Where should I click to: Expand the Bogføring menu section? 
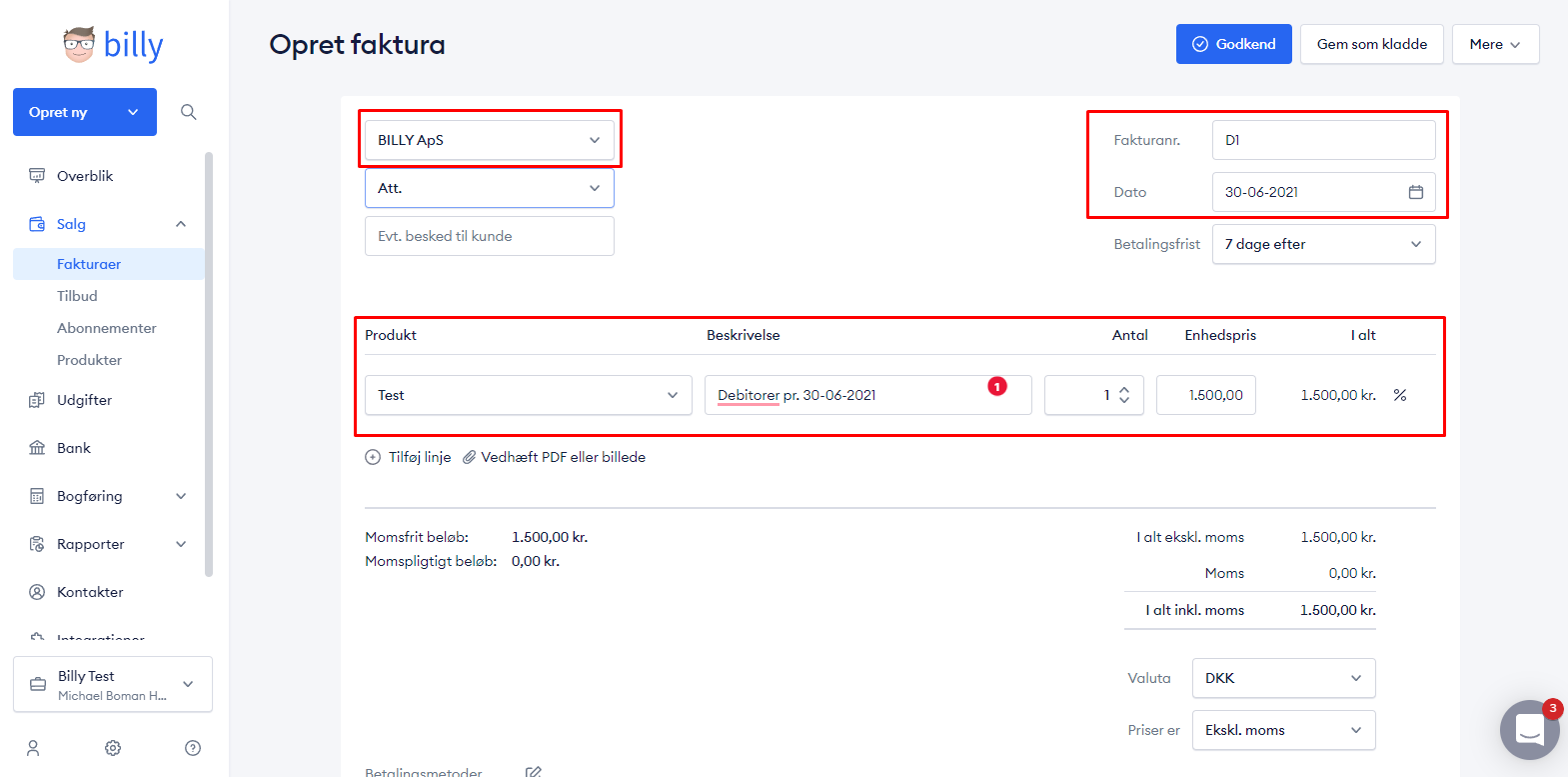tap(181, 496)
